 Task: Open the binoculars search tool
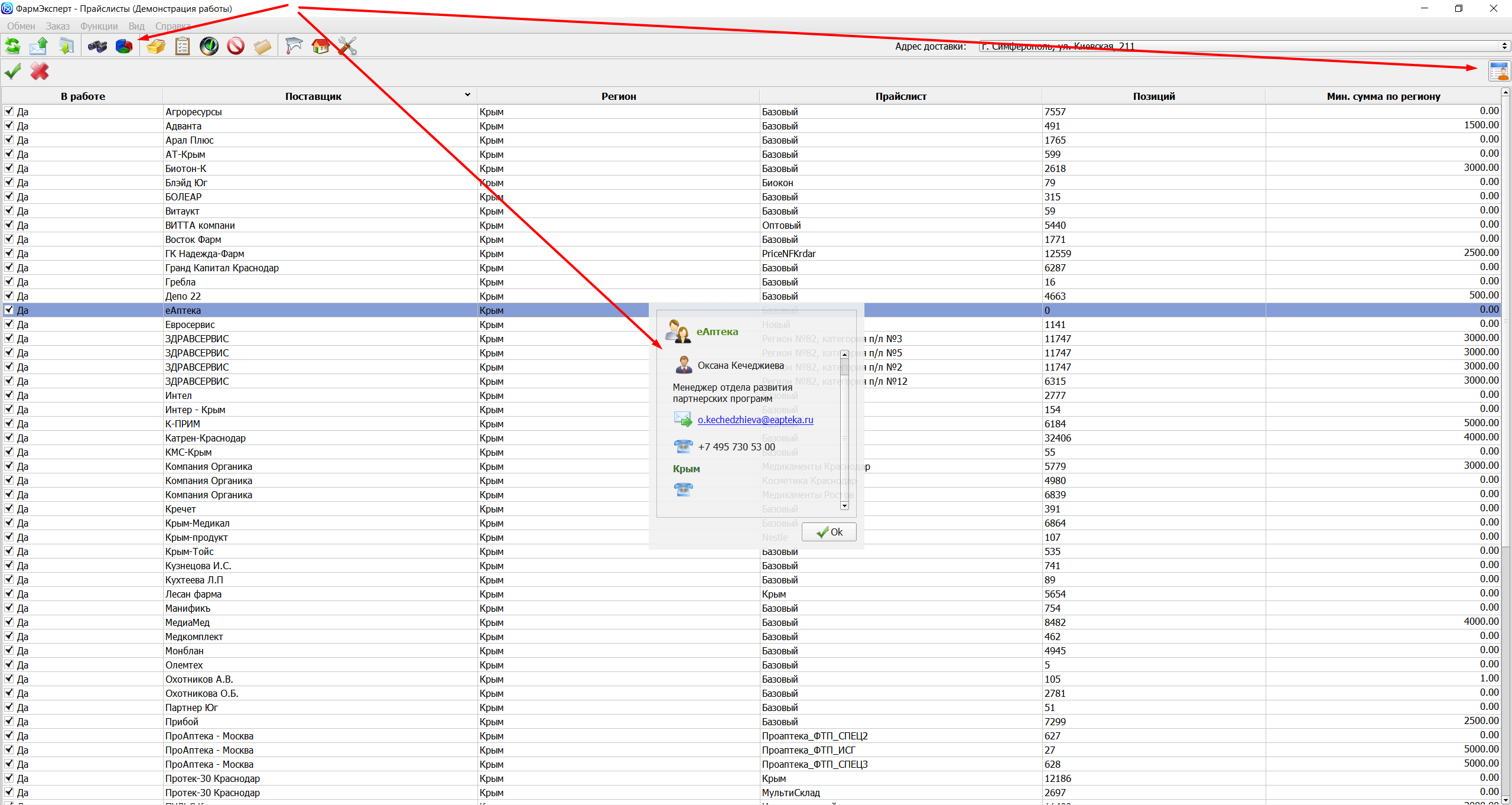[x=97, y=46]
